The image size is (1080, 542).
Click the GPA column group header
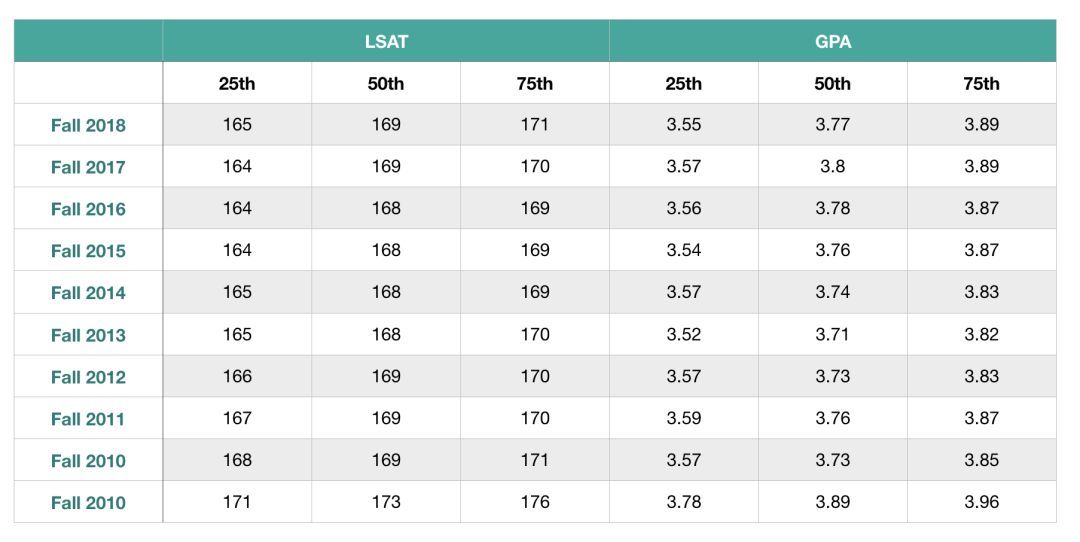pyautogui.click(x=832, y=42)
